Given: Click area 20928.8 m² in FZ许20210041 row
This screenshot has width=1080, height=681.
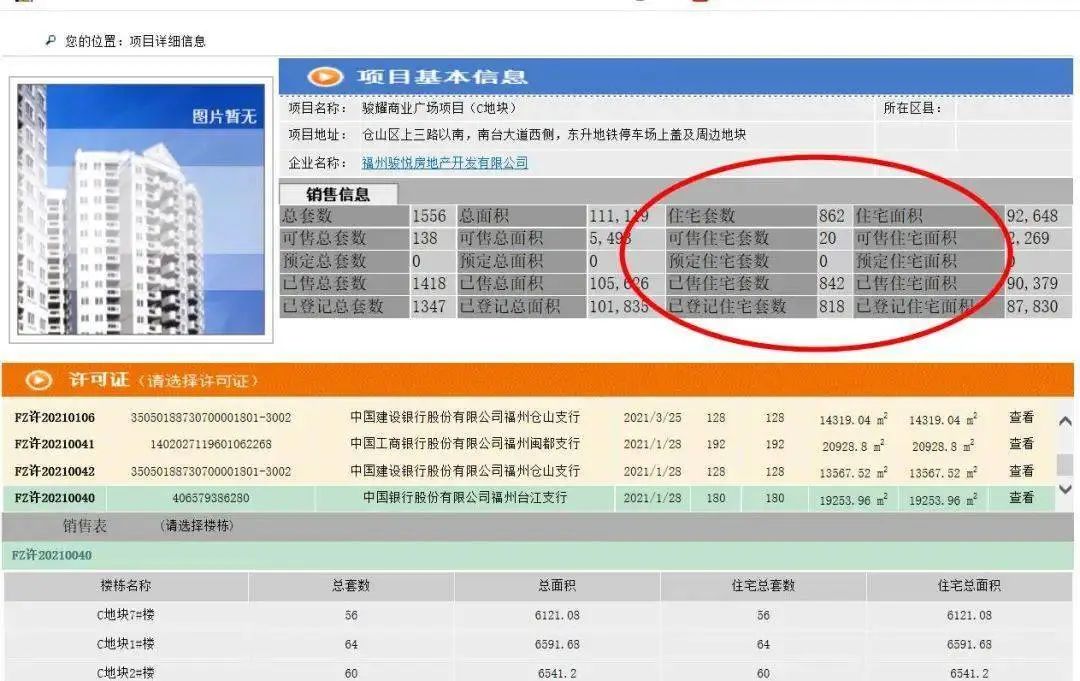Looking at the screenshot, I should [853, 446].
